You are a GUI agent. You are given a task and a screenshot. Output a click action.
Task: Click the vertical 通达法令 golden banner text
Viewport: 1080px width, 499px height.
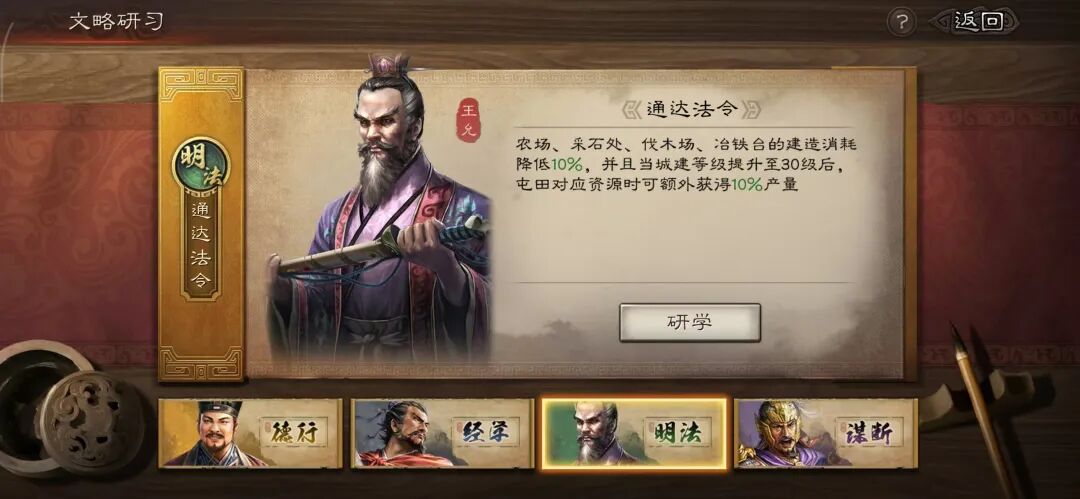200,247
